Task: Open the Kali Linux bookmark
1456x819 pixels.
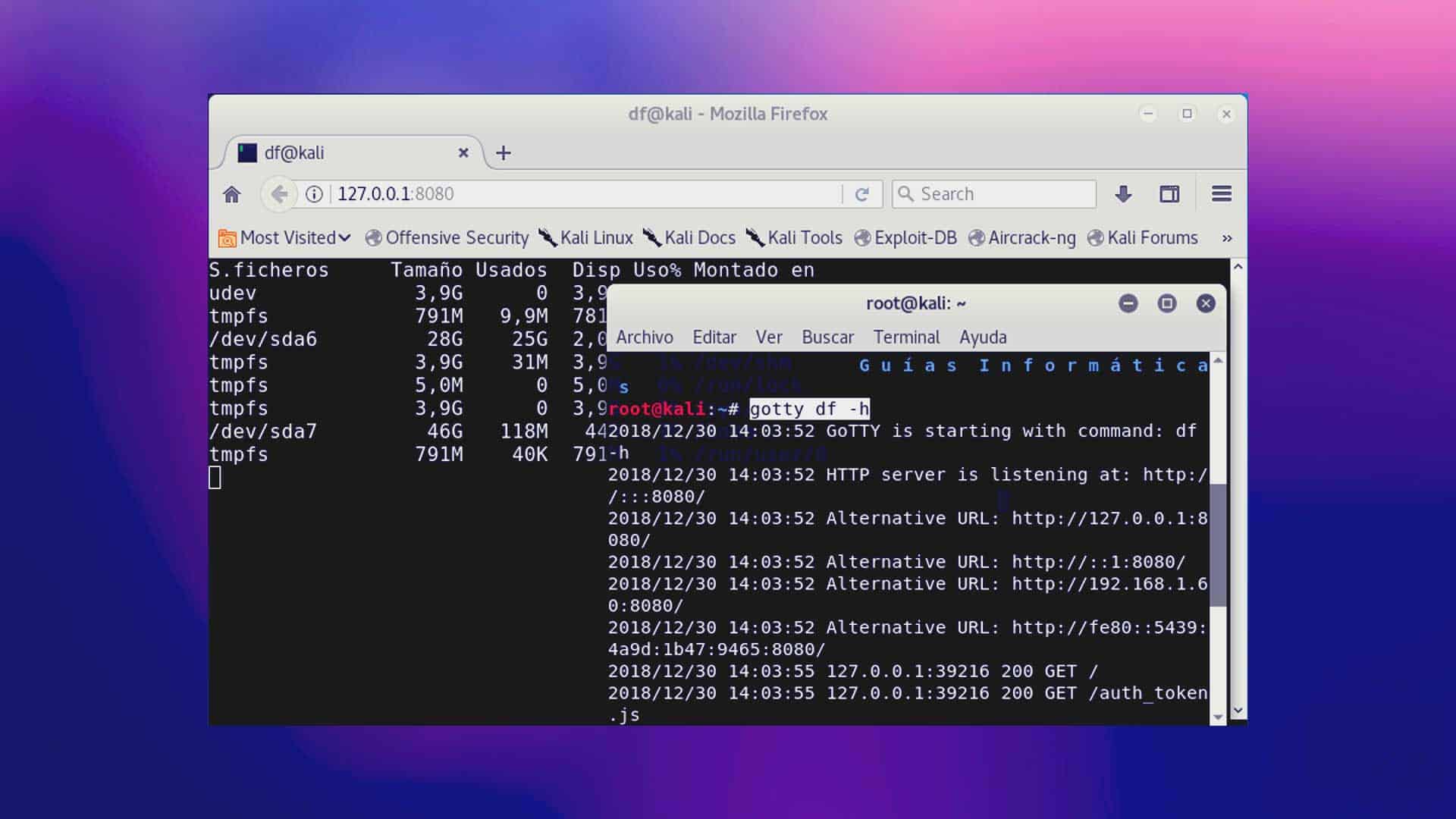Action: (595, 237)
